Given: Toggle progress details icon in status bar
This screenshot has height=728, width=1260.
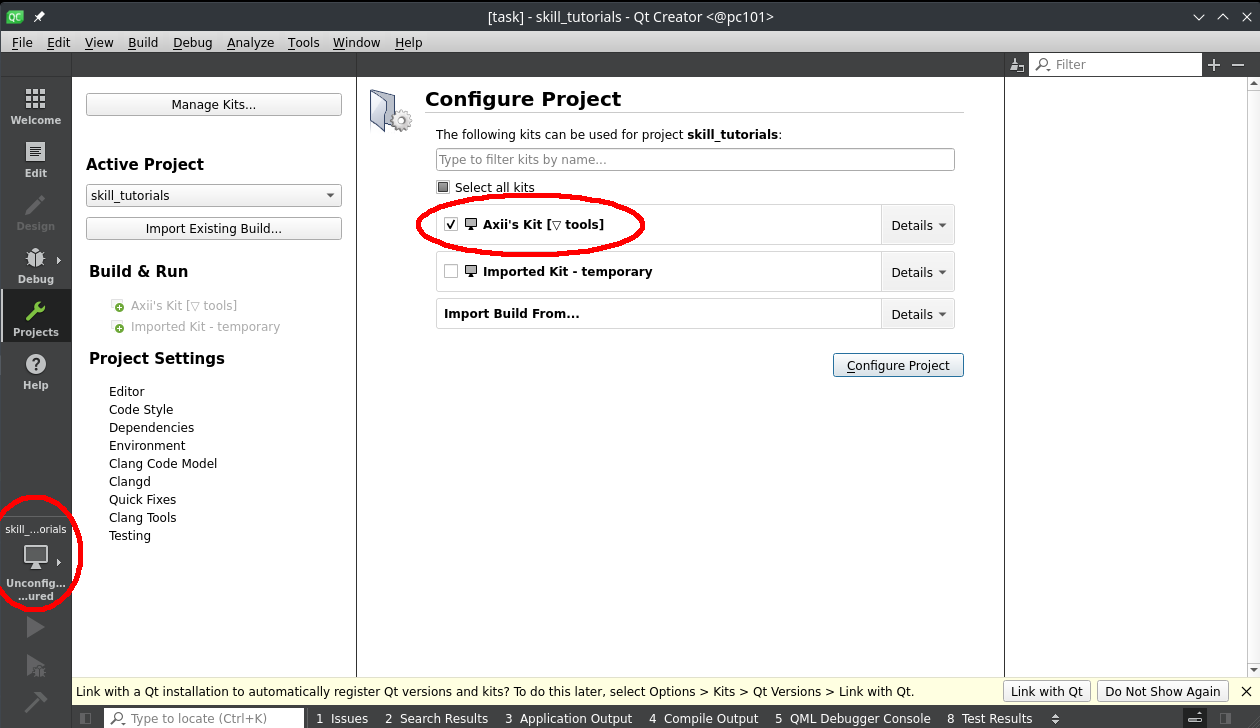Looking at the screenshot, I should pyautogui.click(x=1194, y=718).
